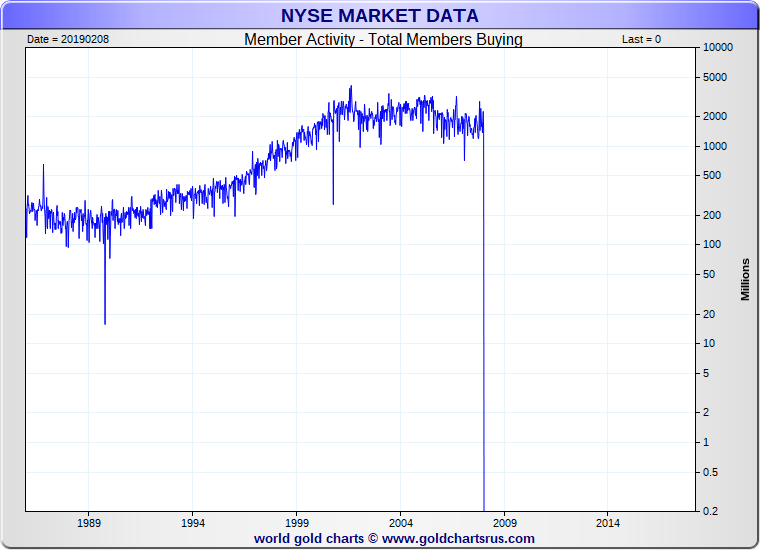Click the 20 y-axis label
The height and width of the screenshot is (550, 760).
709,314
